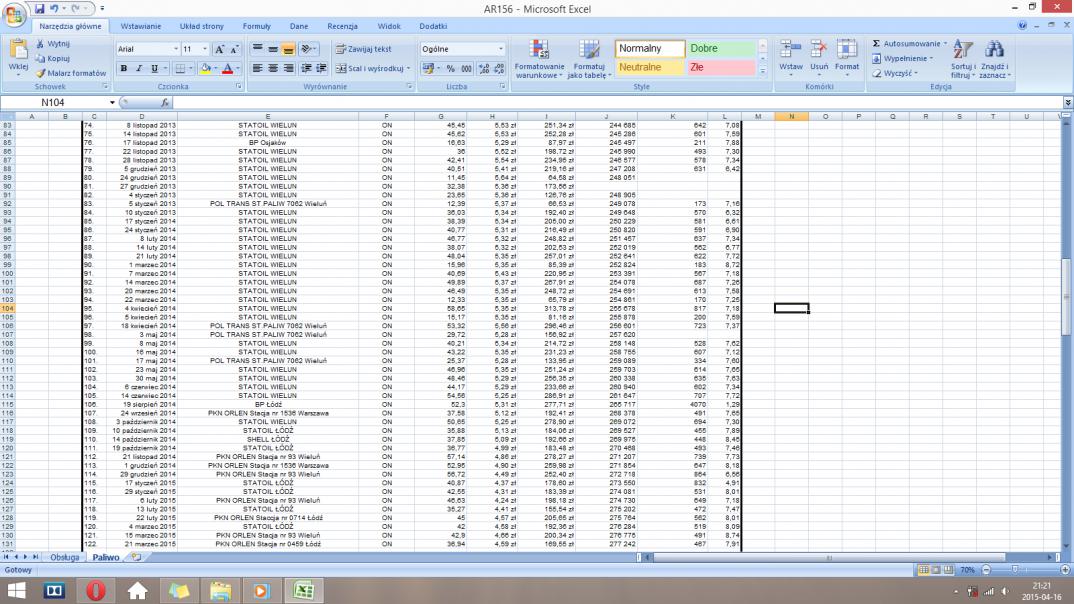This screenshot has width=1074, height=604.
Task: Toggle italic formatting
Action: [138, 69]
